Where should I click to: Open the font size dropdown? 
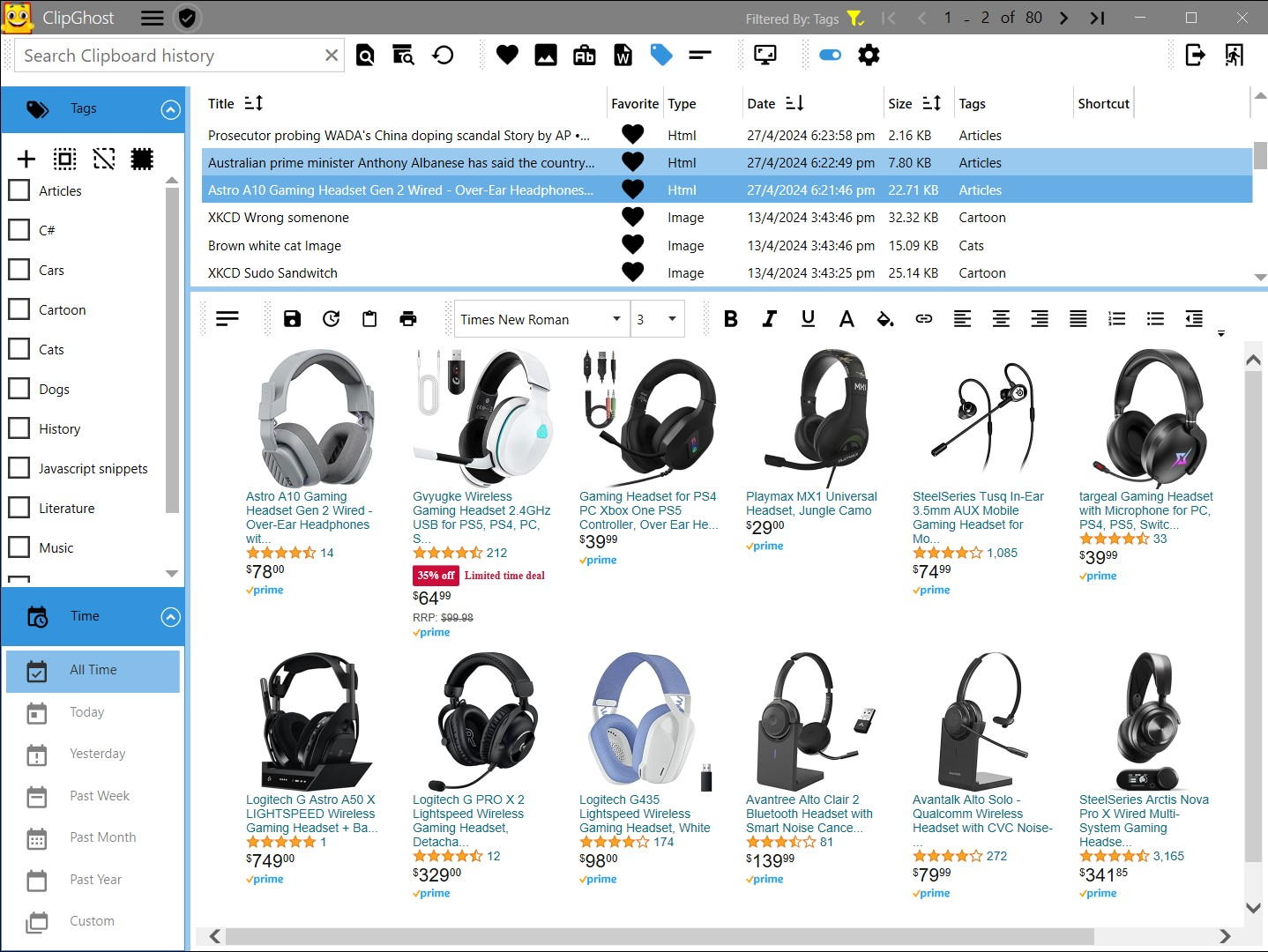[672, 319]
